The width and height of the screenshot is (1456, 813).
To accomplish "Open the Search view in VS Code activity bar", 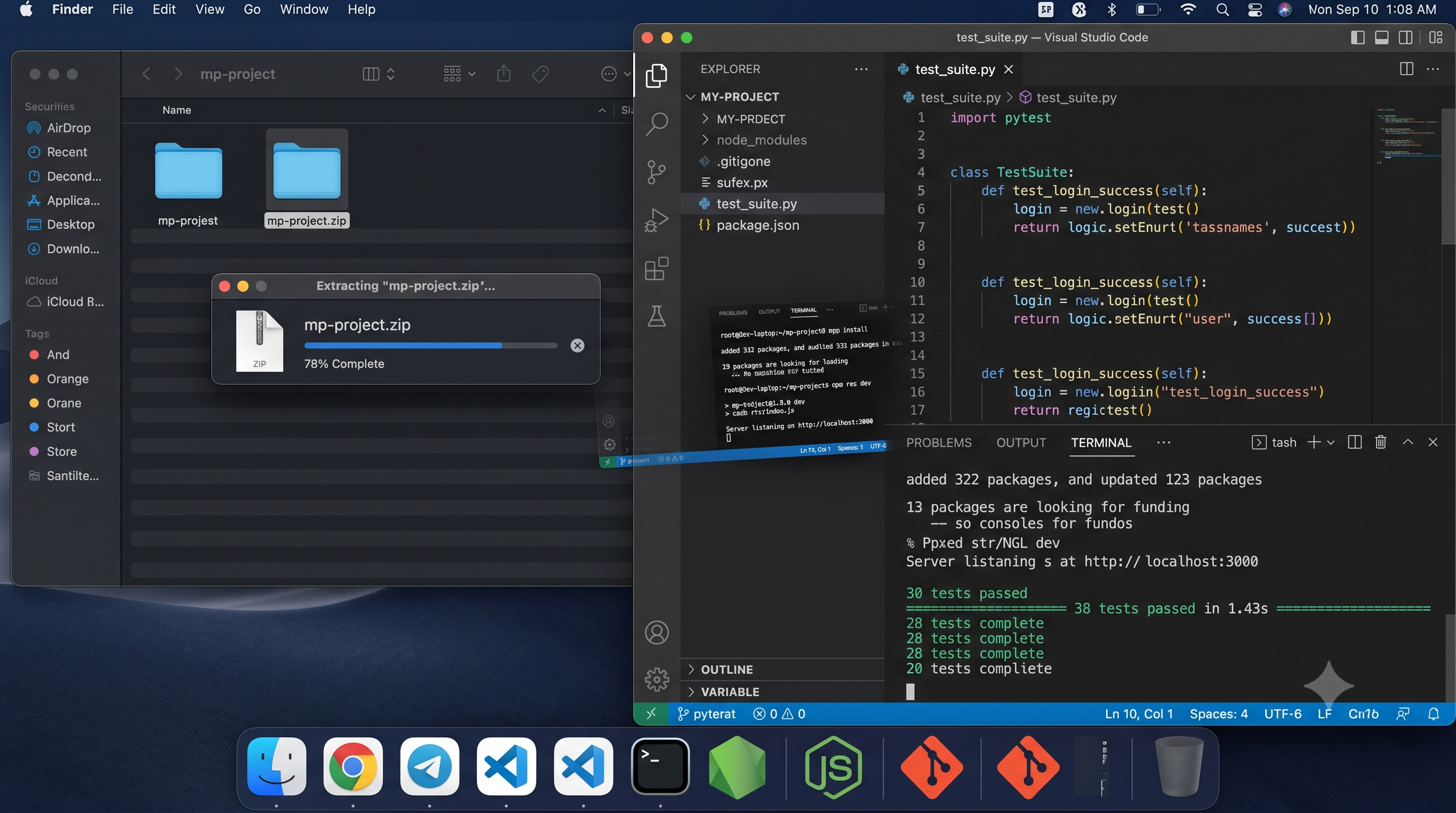I will click(656, 123).
